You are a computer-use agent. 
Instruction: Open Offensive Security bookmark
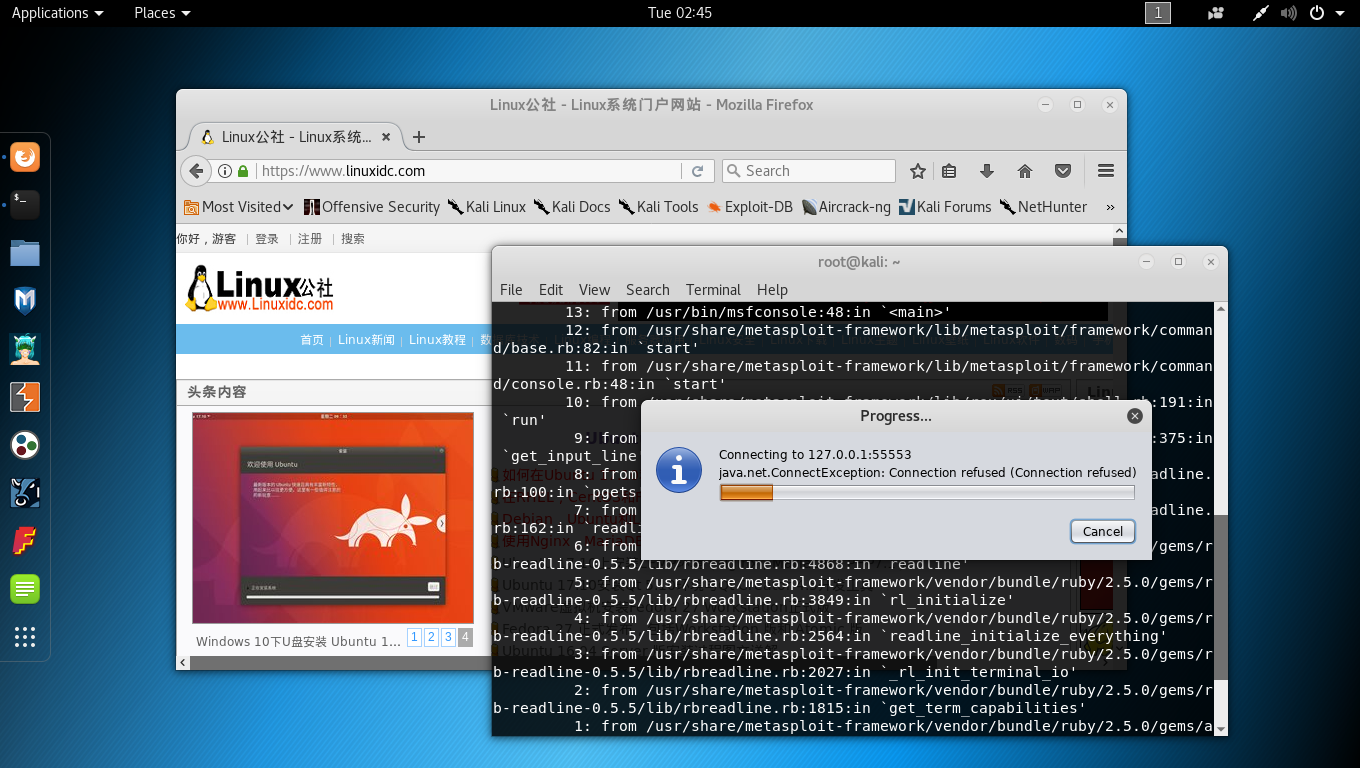(372, 207)
